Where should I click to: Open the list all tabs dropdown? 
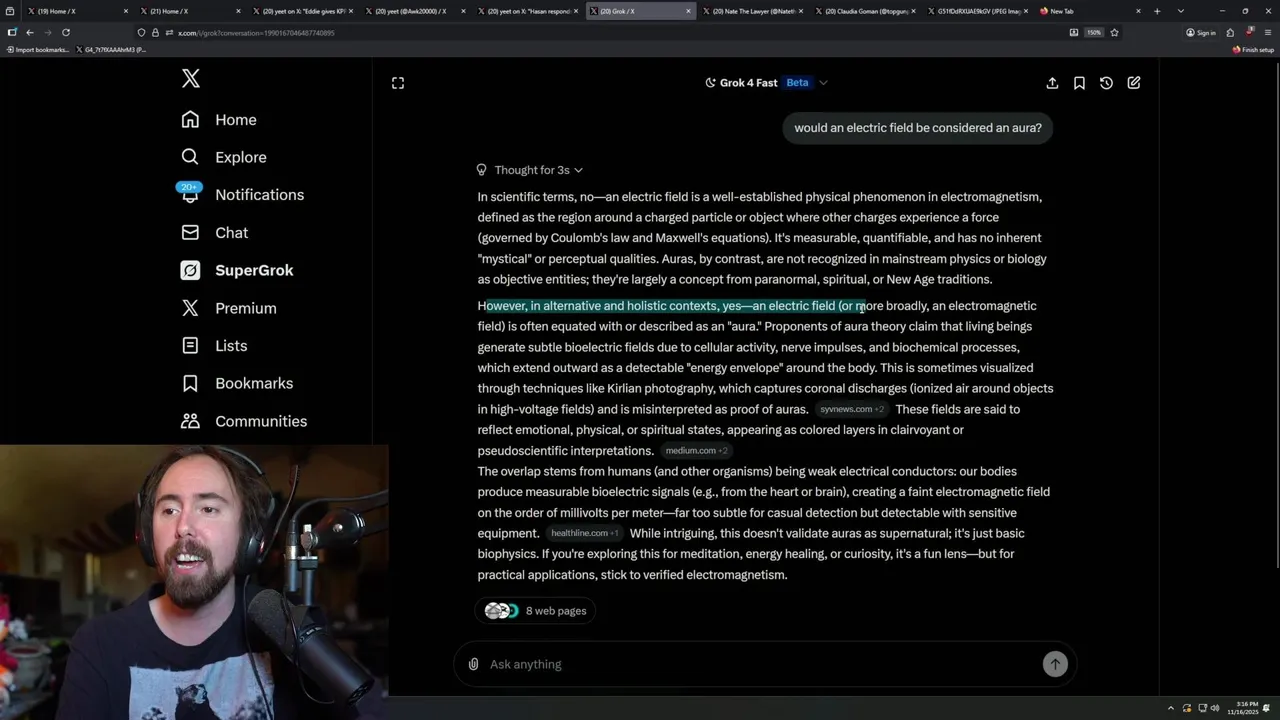click(x=1181, y=11)
